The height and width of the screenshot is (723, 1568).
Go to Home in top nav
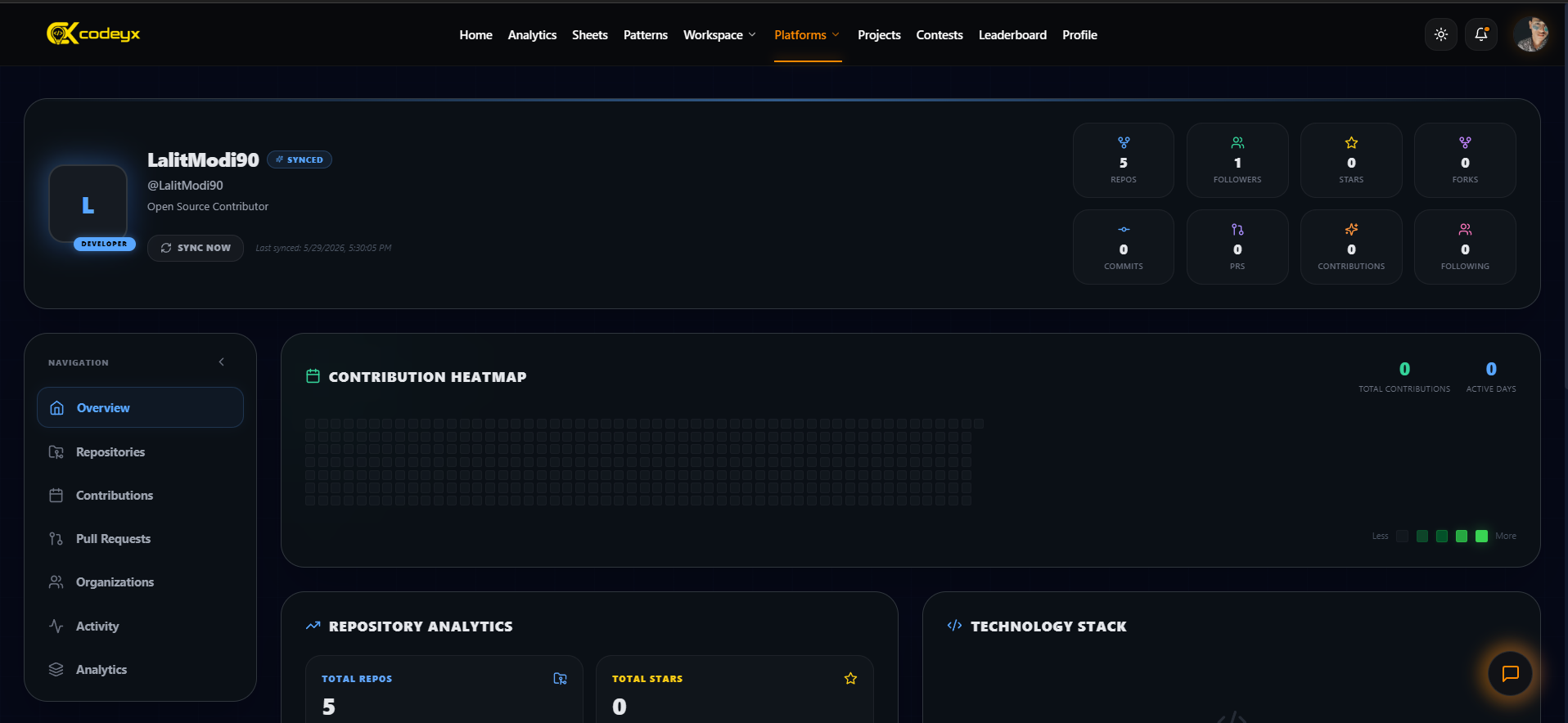point(475,35)
